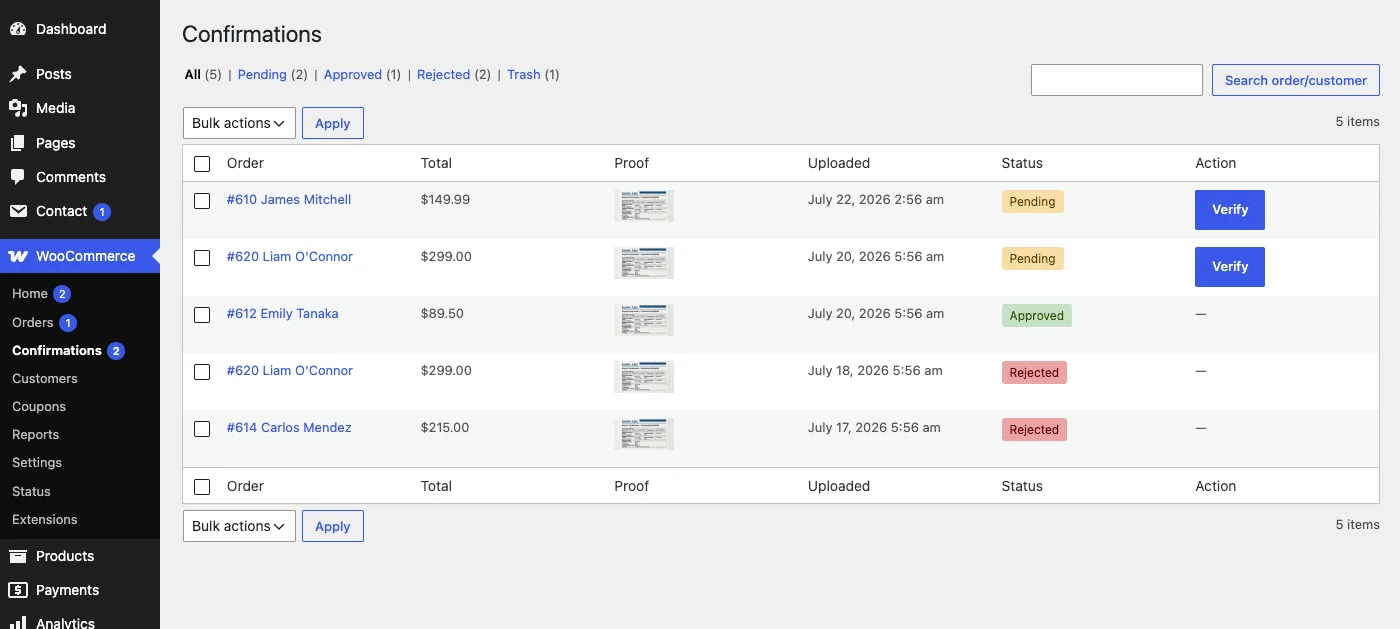Viewport: 1400px width, 629px height.
Task: Open rejected order link #620 Liam O'Connor
Action: click(x=290, y=371)
